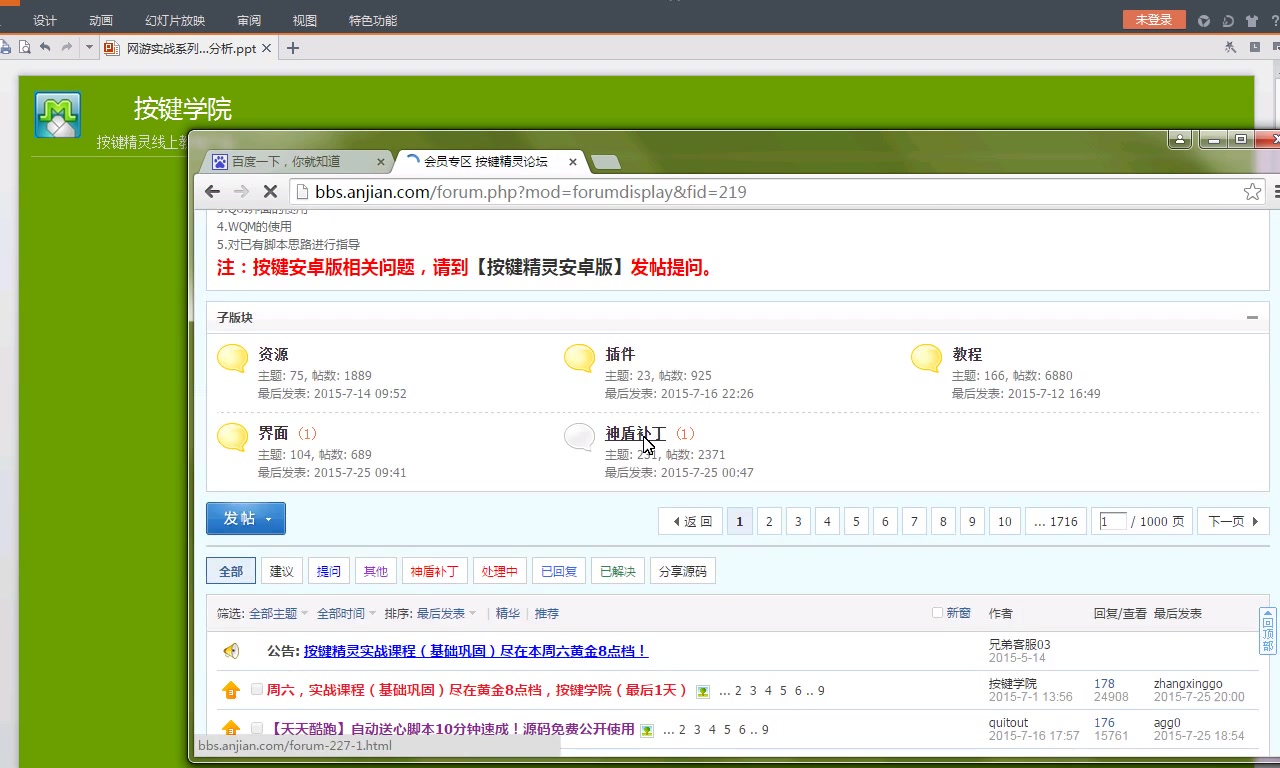Enable the 新窗 checkbox
This screenshot has width=1280, height=768.
[x=936, y=613]
